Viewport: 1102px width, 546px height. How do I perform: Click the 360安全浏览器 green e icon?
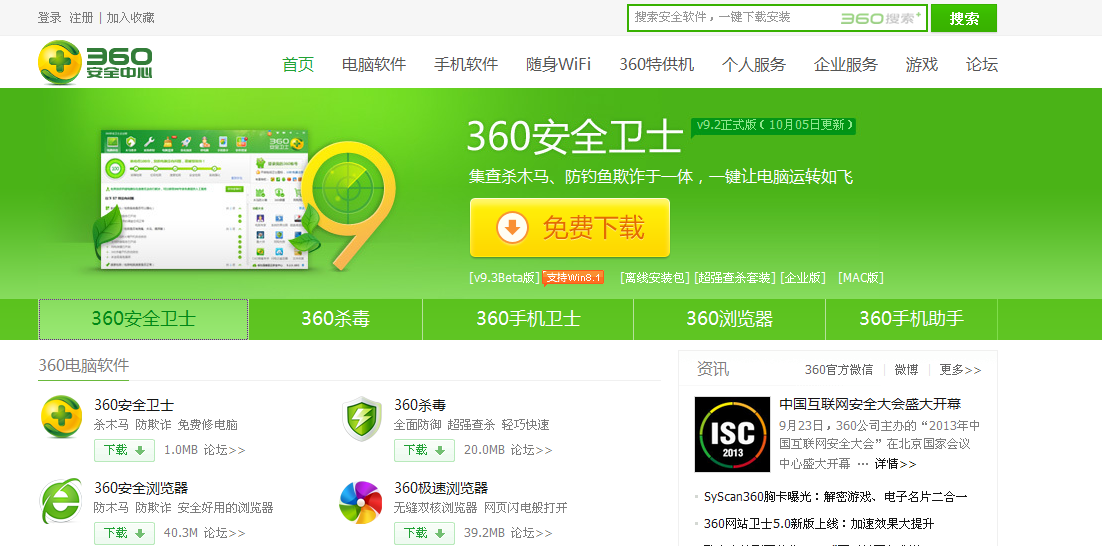pyautogui.click(x=61, y=501)
